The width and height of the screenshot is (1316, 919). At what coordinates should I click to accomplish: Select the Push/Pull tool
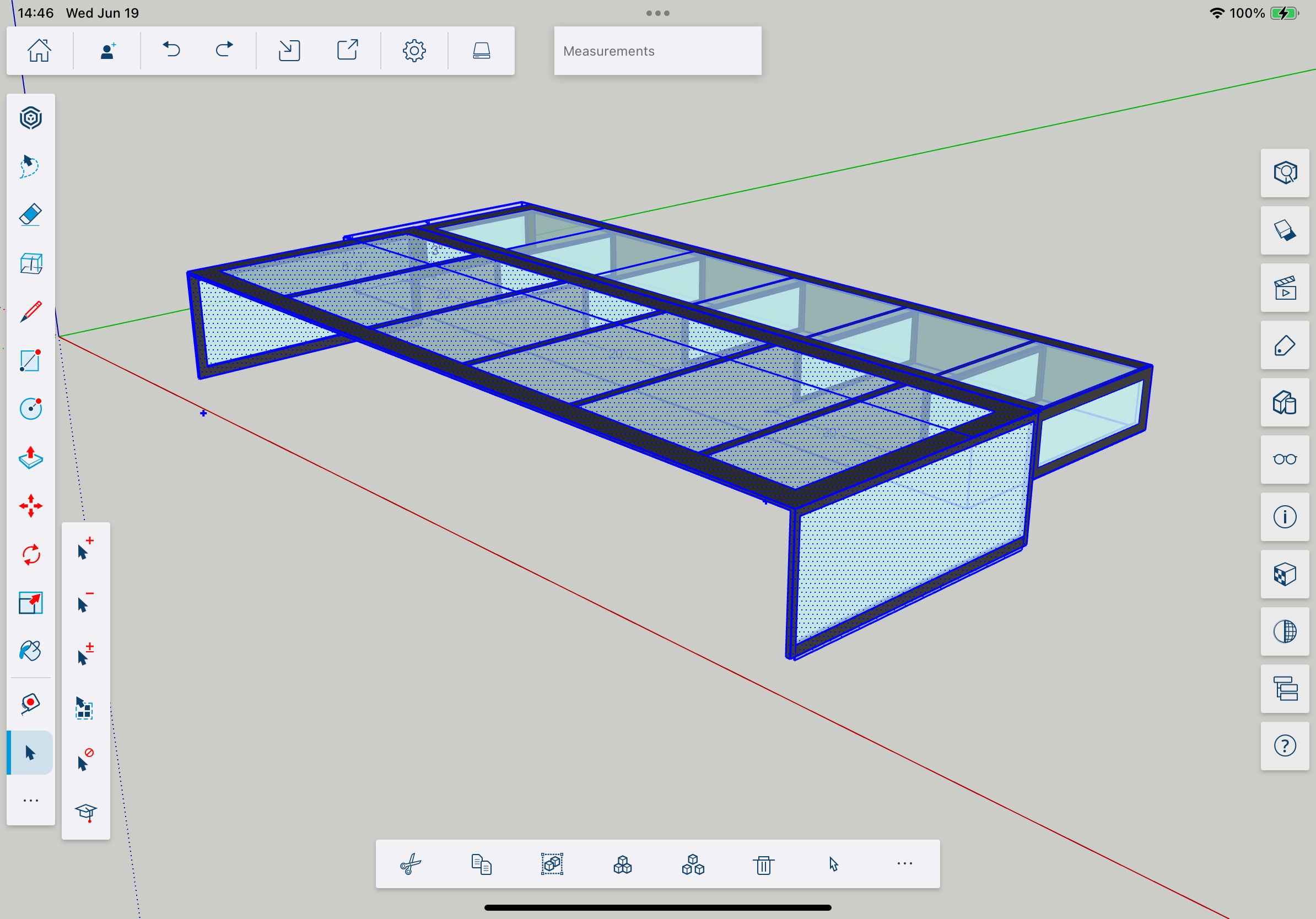30,458
